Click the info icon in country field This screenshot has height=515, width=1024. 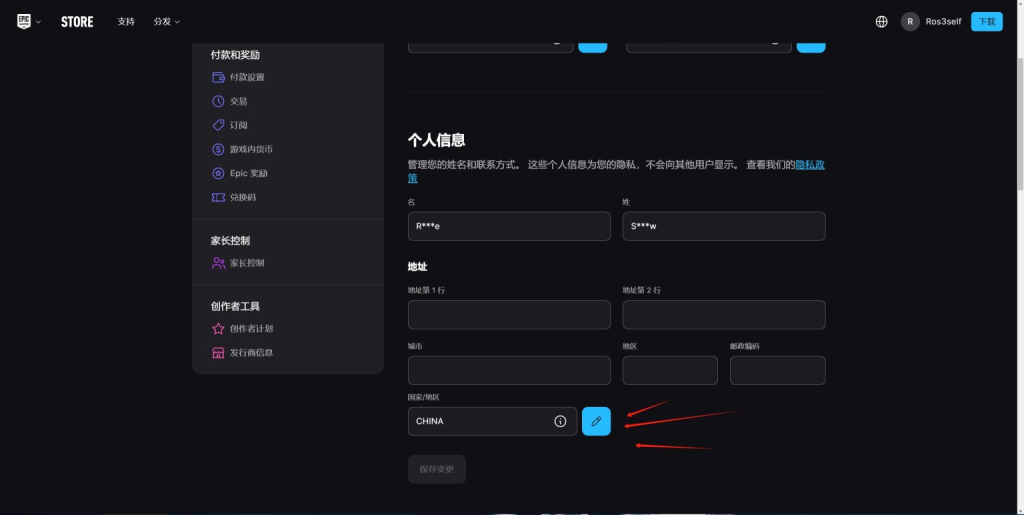pyautogui.click(x=560, y=421)
